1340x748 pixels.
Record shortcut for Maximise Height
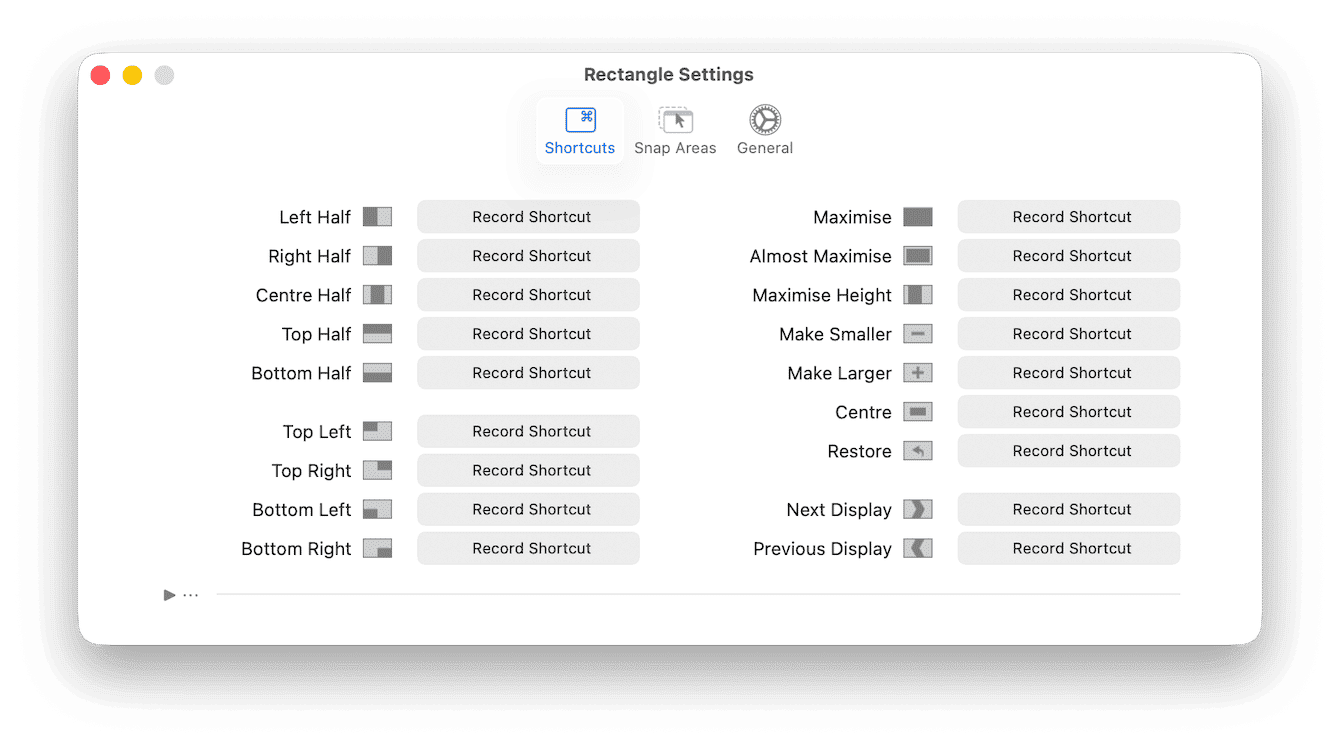click(1068, 295)
